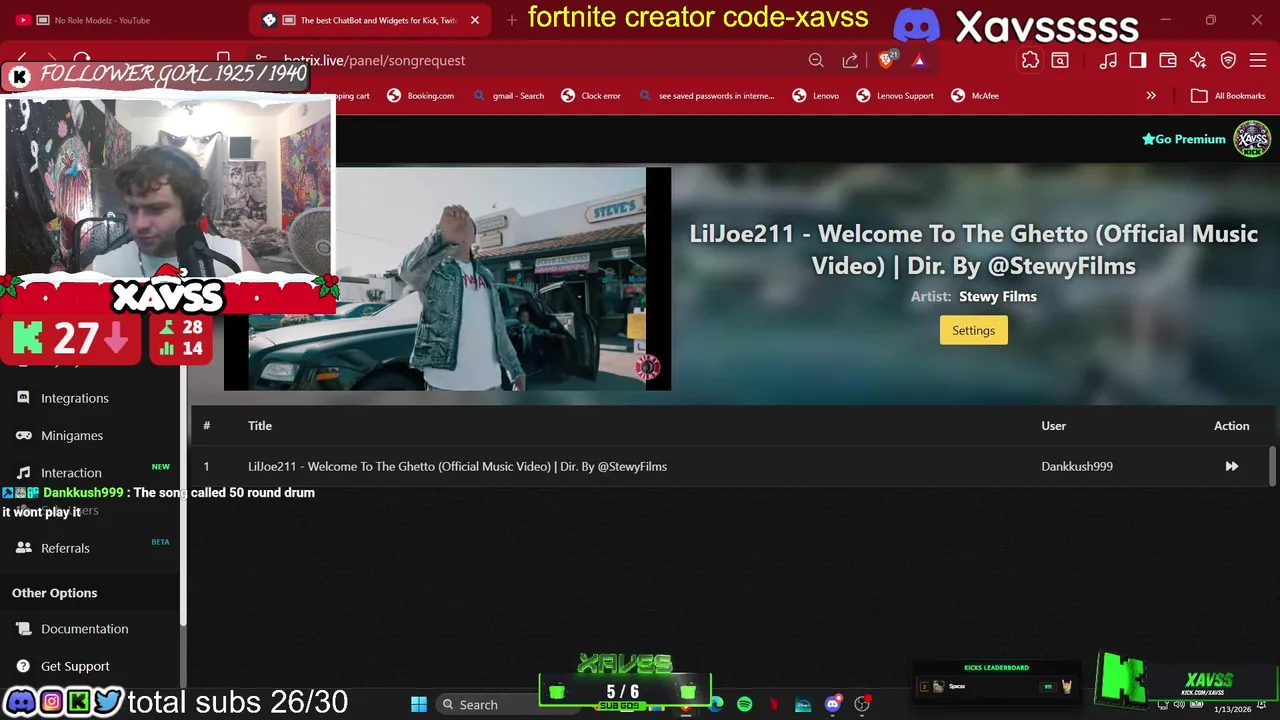Skip the LilJoe211 song with fast-forward icon
1280x720 pixels.
(1231, 466)
